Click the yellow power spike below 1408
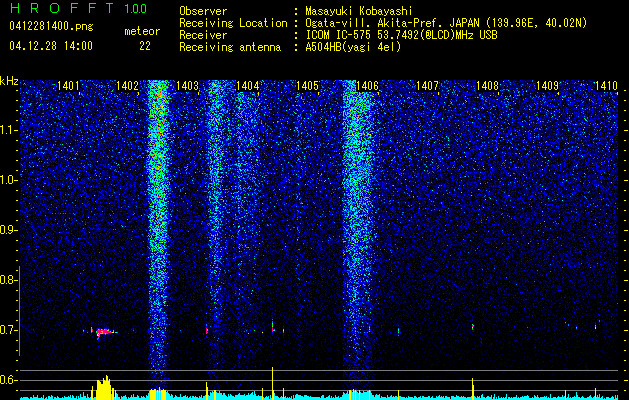The height and width of the screenshot is (400, 629). [x=473, y=388]
